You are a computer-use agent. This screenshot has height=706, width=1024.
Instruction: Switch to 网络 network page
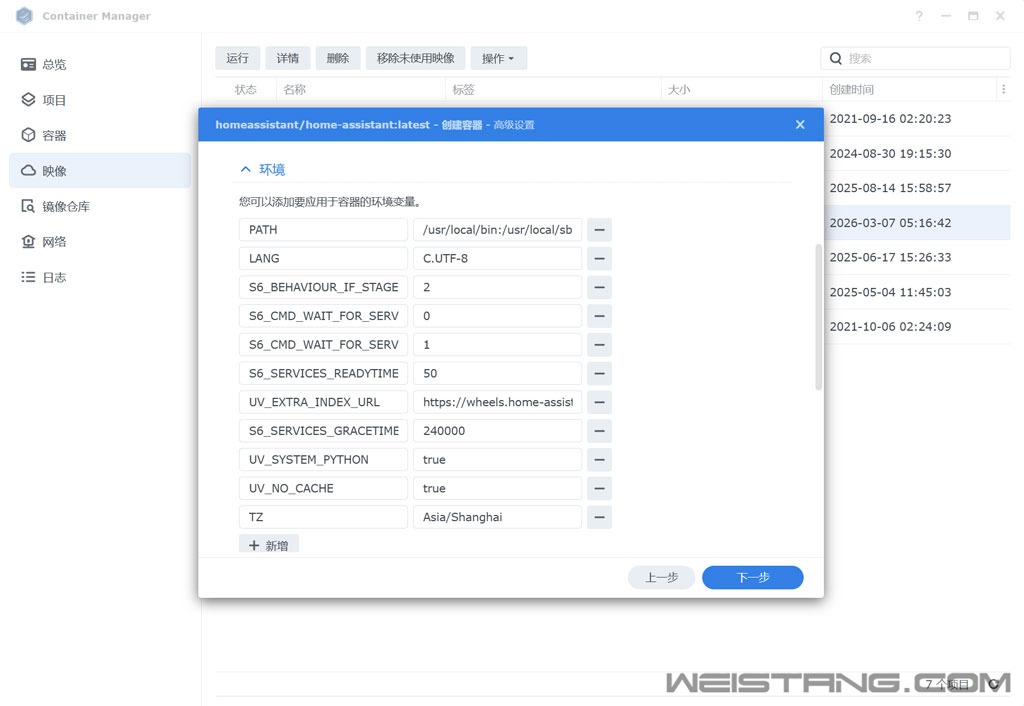coord(54,242)
